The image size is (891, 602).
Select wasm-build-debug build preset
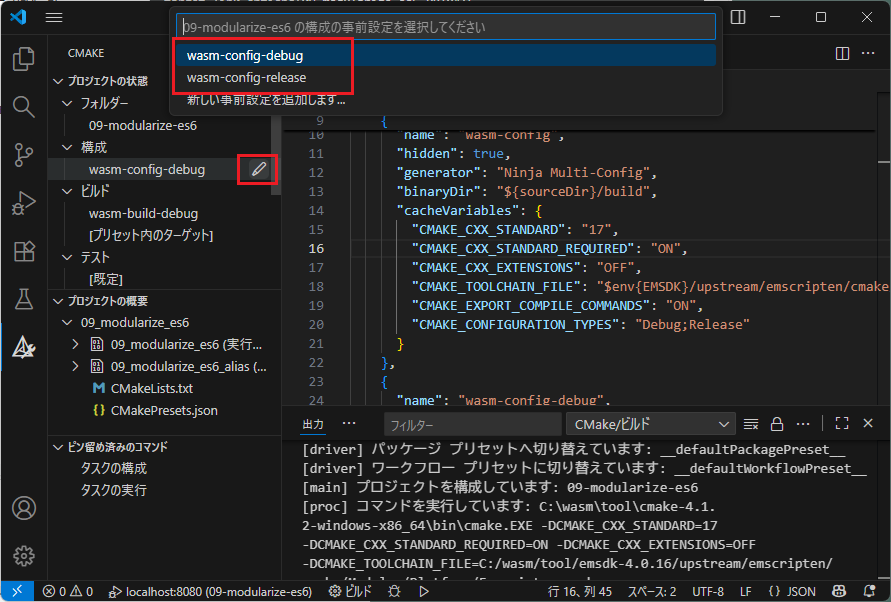[x=143, y=214]
